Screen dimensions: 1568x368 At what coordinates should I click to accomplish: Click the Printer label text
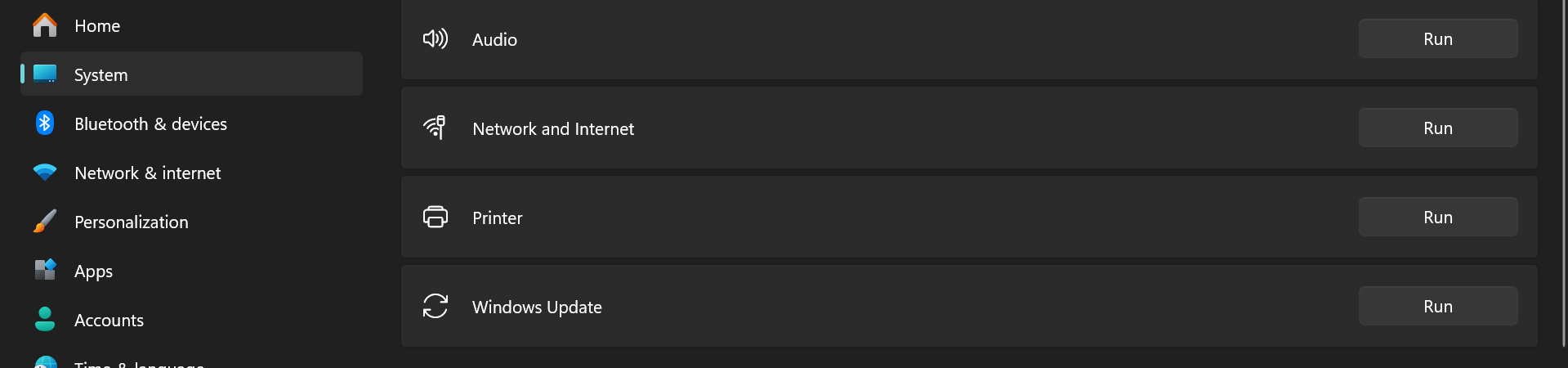(x=497, y=218)
